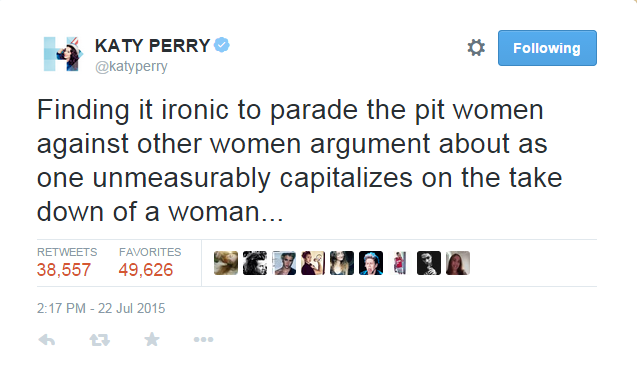Open the third avatar of the shirtless man
The height and width of the screenshot is (377, 637).
pyautogui.click(x=284, y=263)
